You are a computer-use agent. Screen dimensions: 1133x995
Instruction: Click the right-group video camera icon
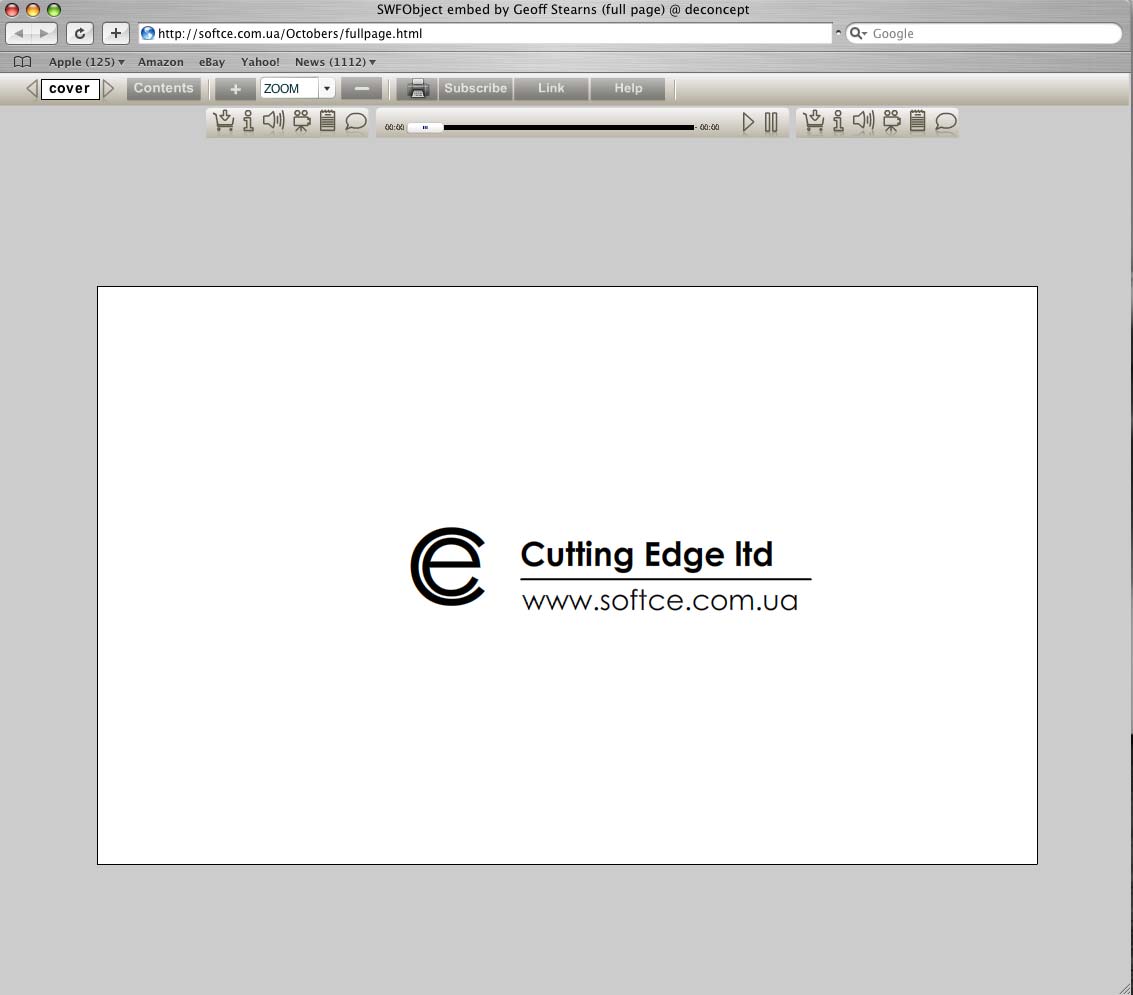click(892, 121)
